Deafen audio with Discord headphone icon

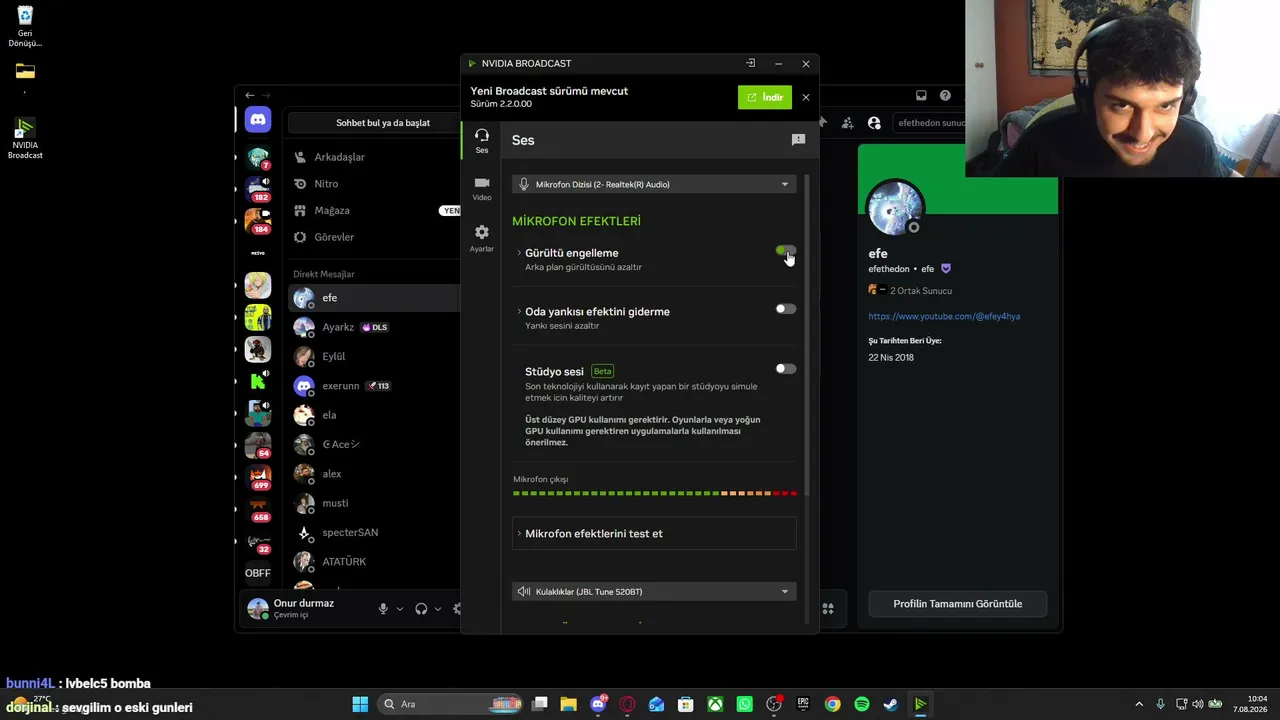(x=421, y=608)
